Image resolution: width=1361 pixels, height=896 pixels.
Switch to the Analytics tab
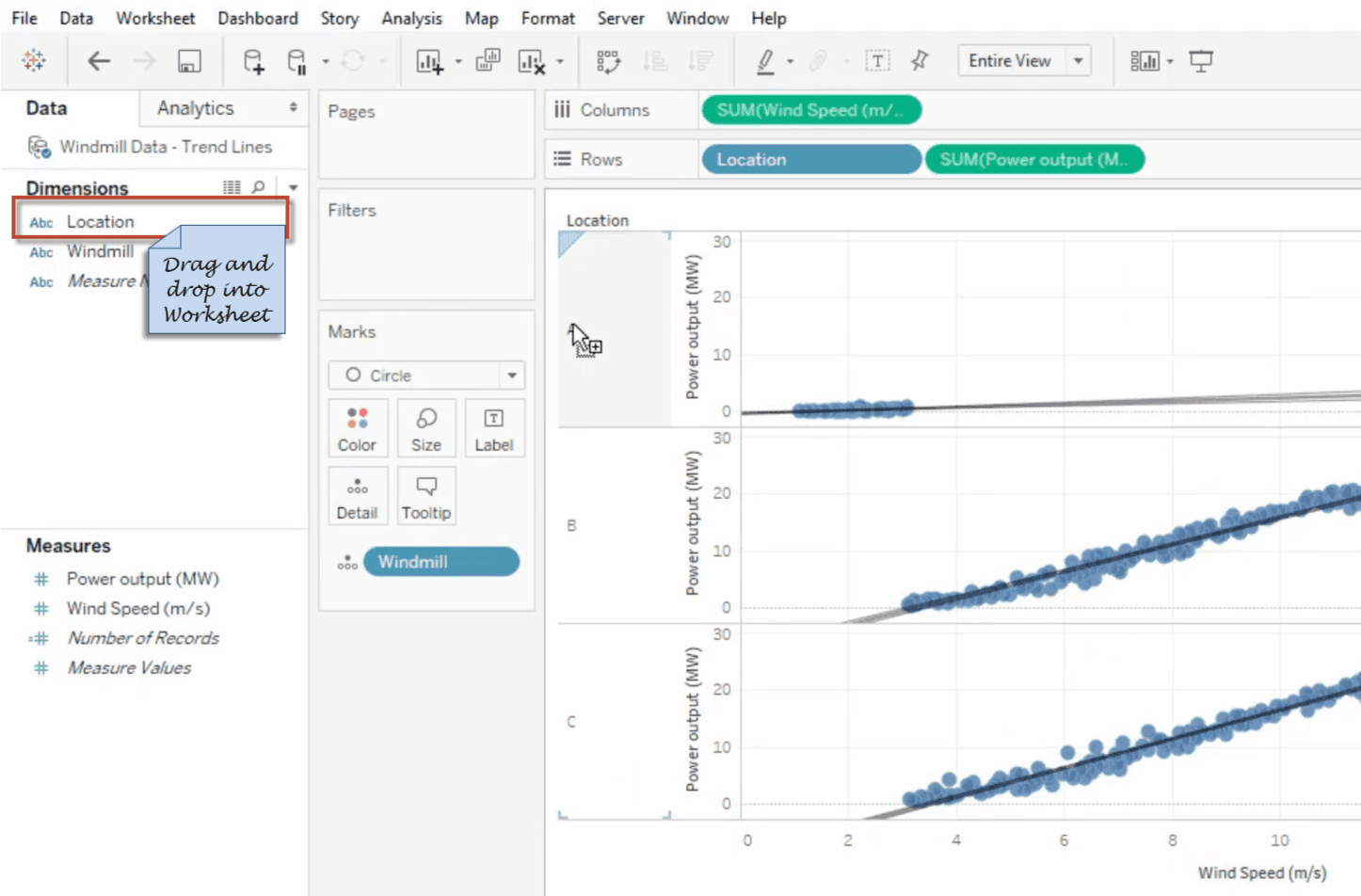pyautogui.click(x=194, y=107)
